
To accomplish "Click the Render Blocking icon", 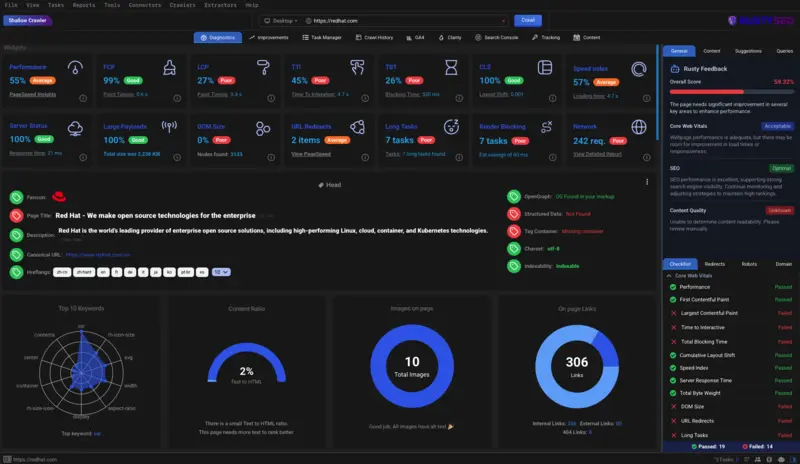I will (x=546, y=127).
